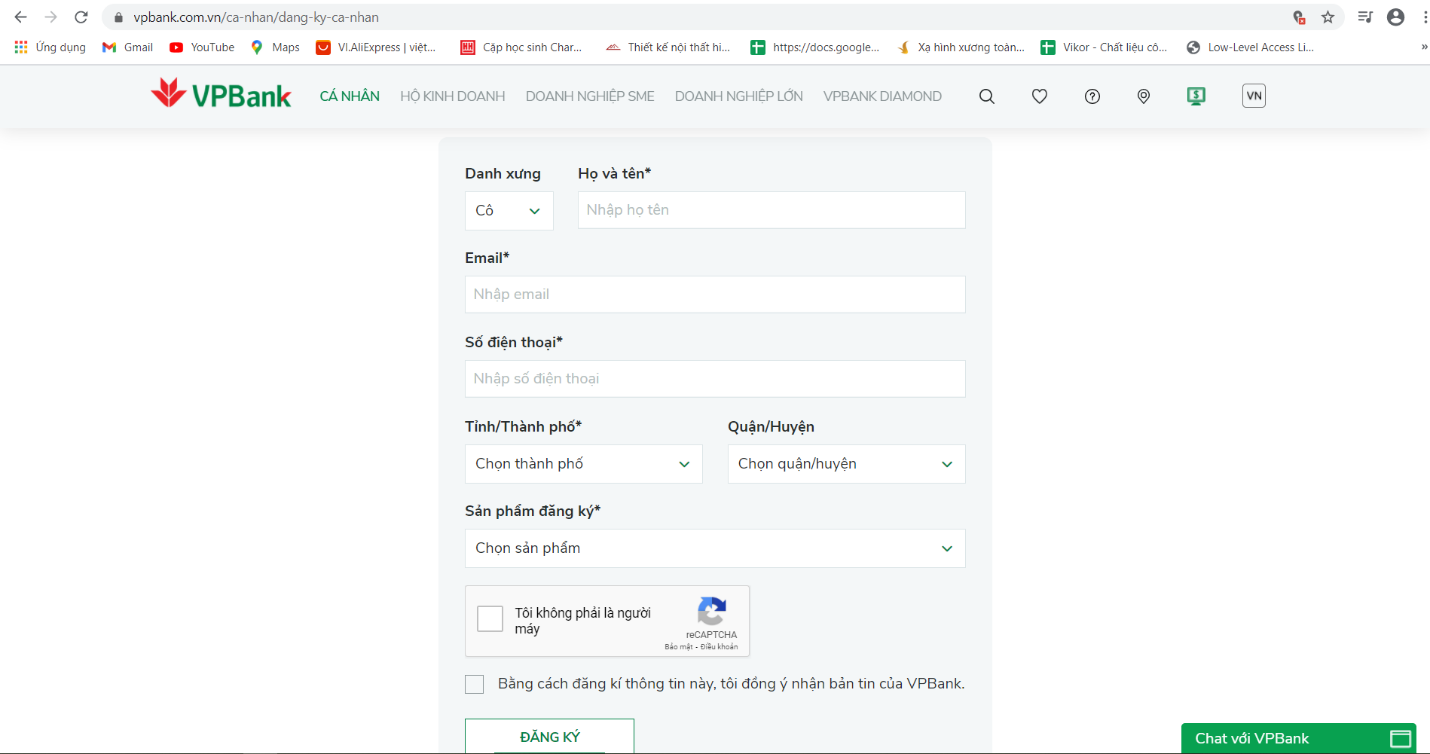The height and width of the screenshot is (754, 1430).
Task: Click the Họ và tên input field
Action: 772,210
